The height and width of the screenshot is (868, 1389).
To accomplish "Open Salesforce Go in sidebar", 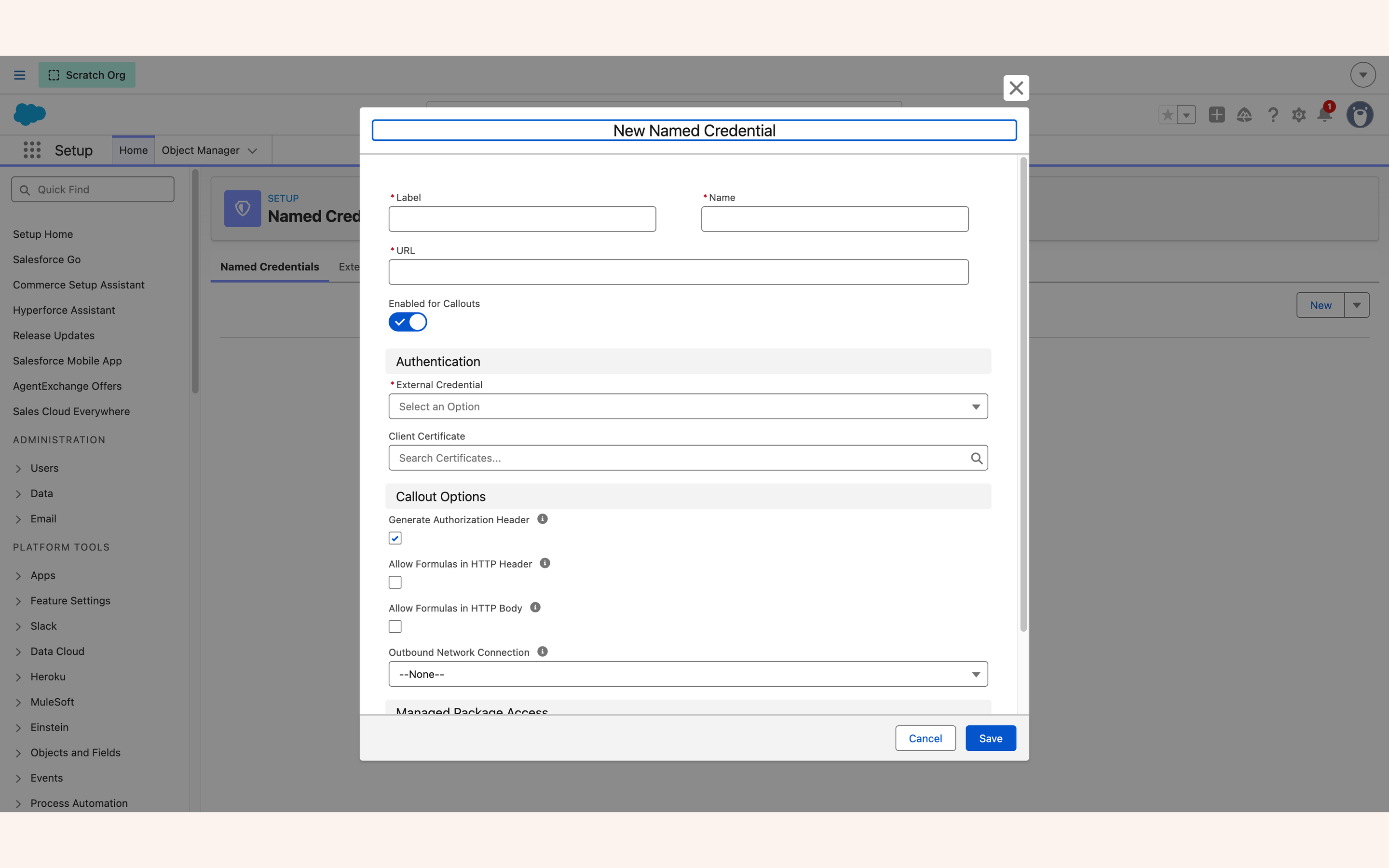I will (x=47, y=259).
